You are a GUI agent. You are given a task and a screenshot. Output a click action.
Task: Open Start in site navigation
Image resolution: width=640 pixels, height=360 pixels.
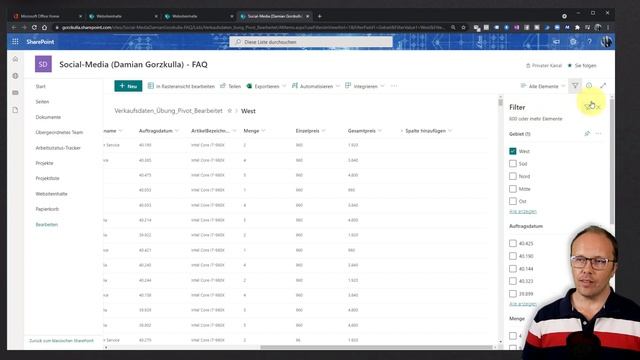click(40, 87)
